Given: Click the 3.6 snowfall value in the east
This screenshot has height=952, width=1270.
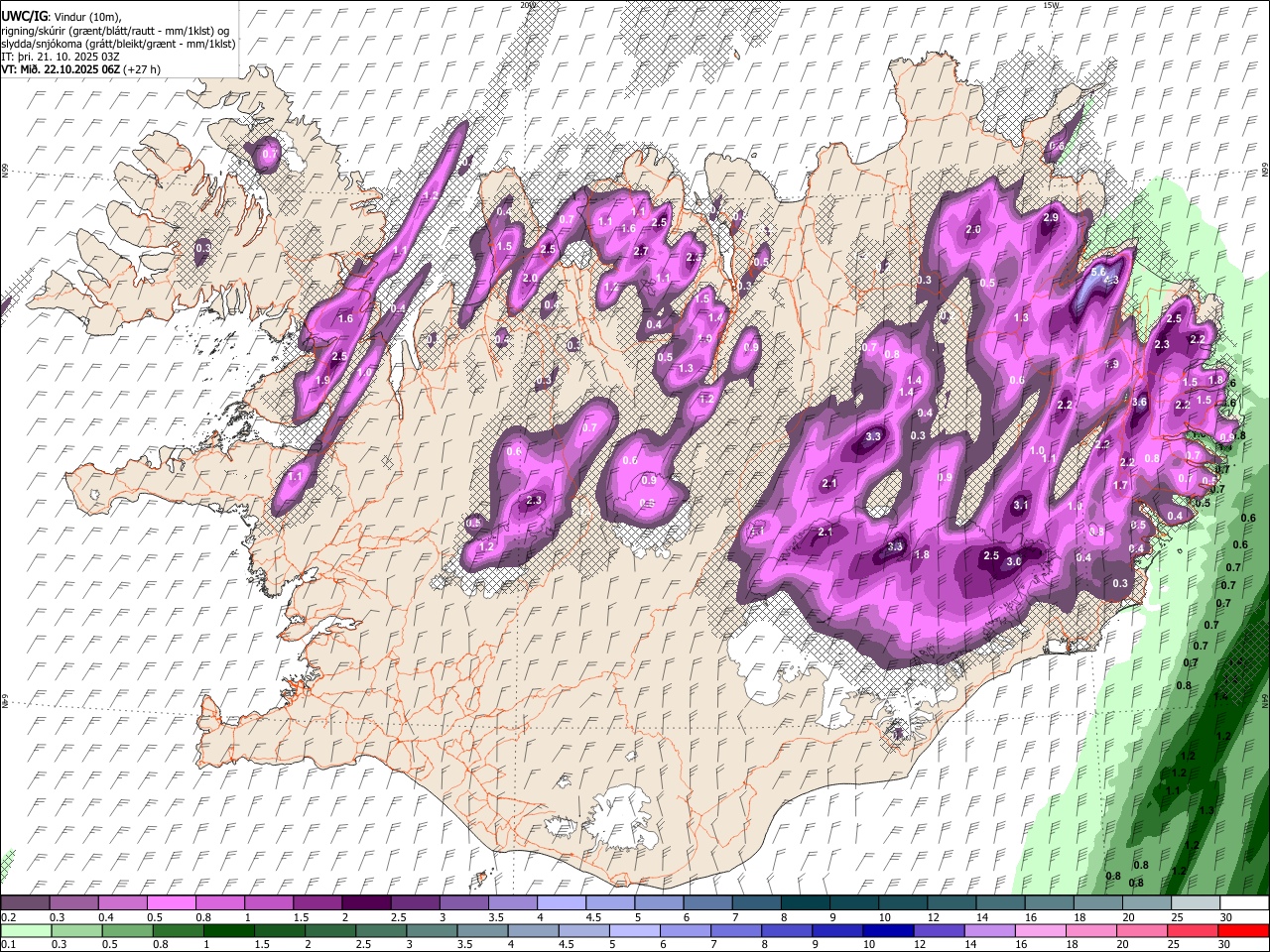Looking at the screenshot, I should [x=1140, y=402].
